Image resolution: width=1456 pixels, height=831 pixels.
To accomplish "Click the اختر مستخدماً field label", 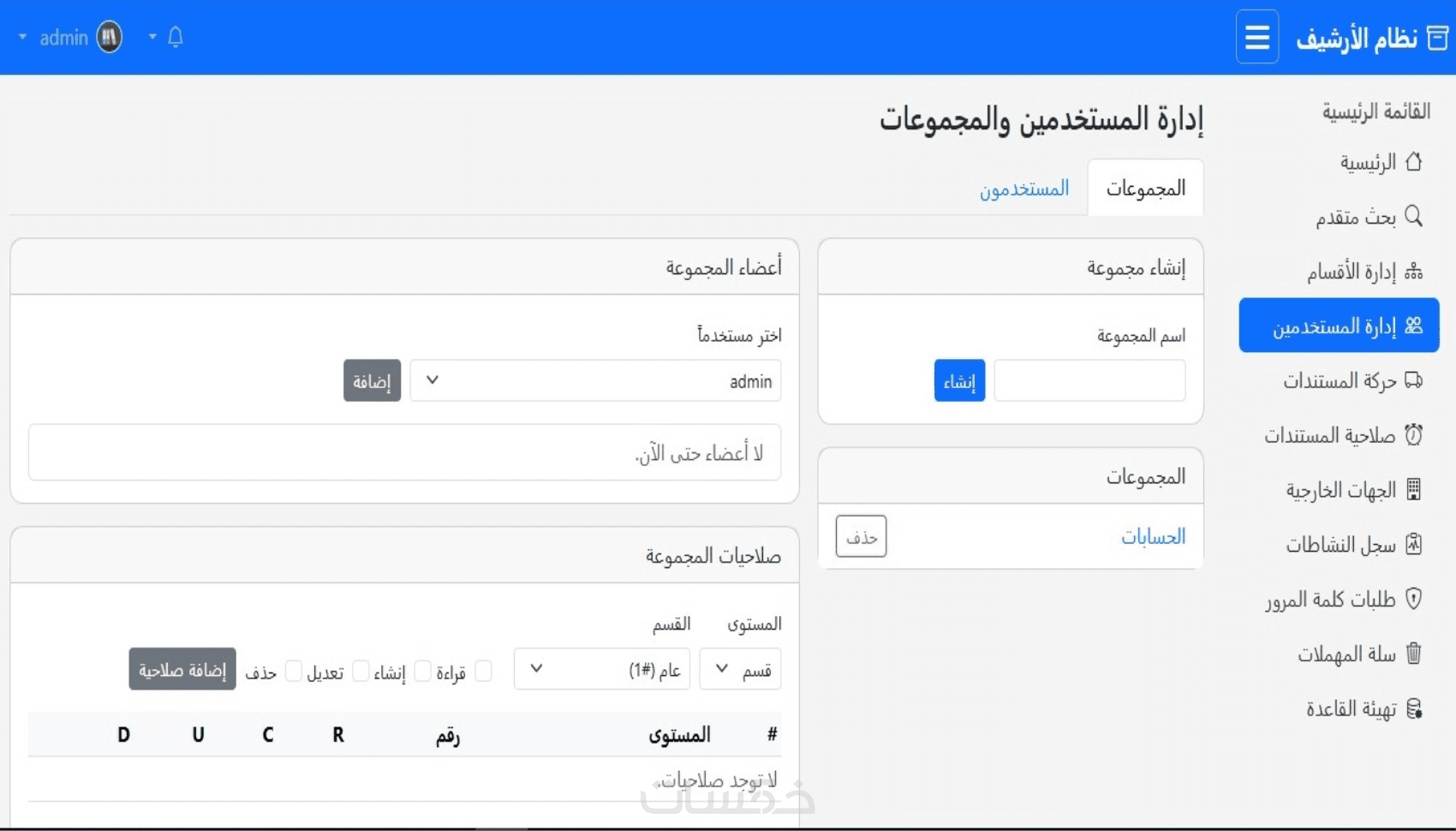I will pyautogui.click(x=739, y=335).
